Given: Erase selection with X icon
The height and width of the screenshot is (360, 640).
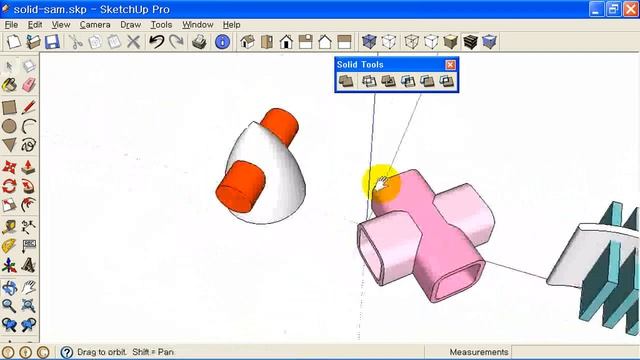Looking at the screenshot, I should [133, 42].
